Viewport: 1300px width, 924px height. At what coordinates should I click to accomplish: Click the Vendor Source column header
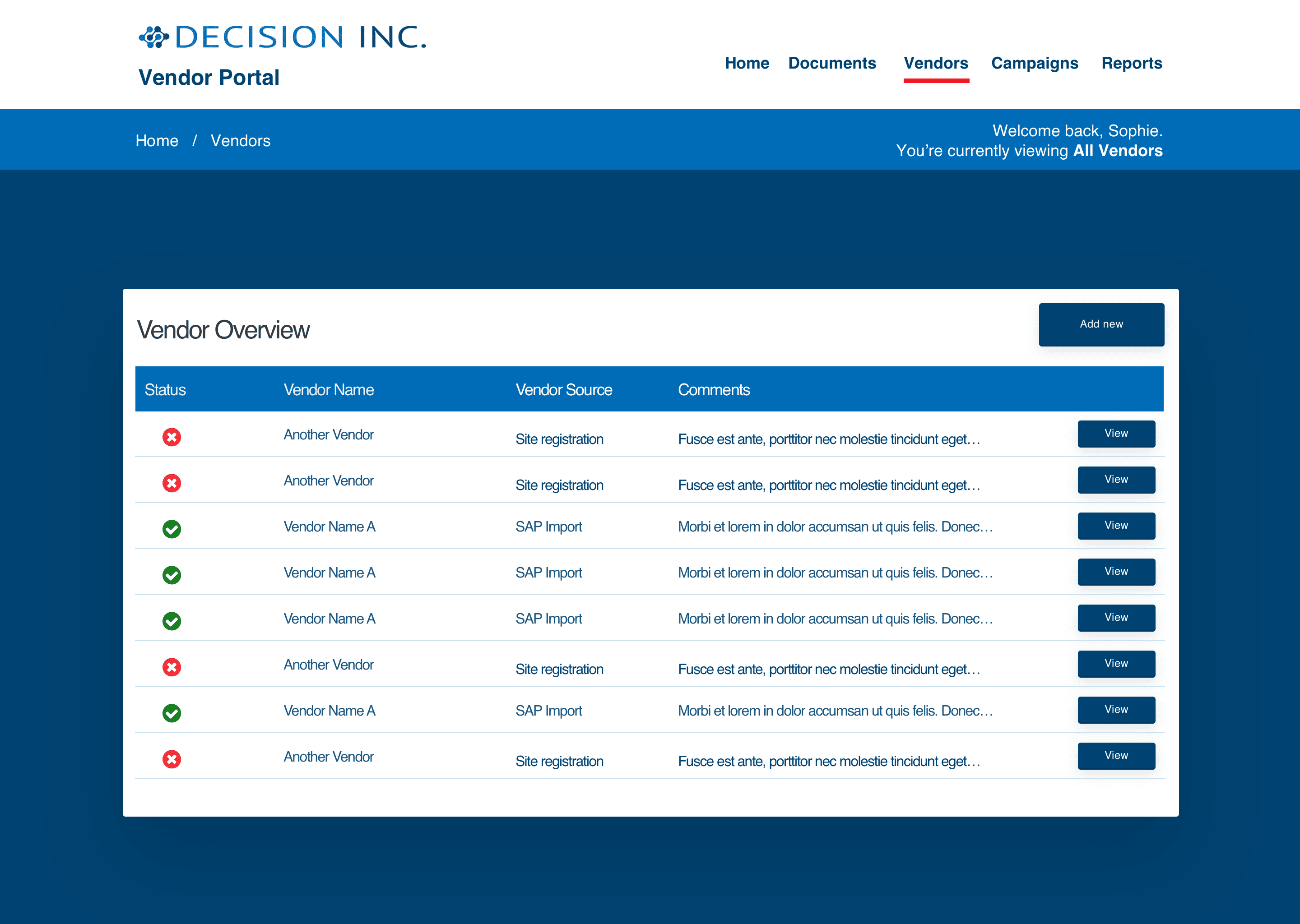coord(563,389)
